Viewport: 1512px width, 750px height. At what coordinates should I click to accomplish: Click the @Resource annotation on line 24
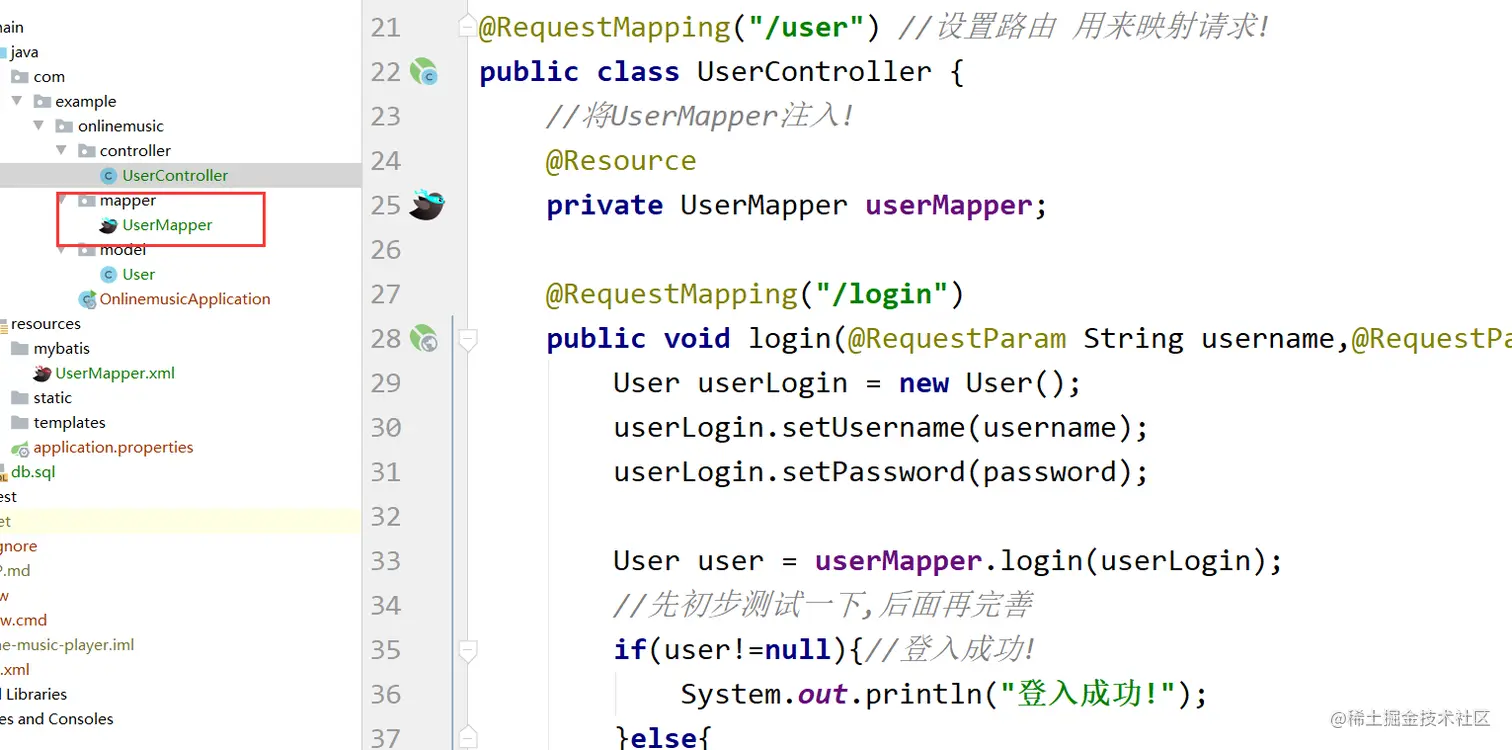pos(621,161)
